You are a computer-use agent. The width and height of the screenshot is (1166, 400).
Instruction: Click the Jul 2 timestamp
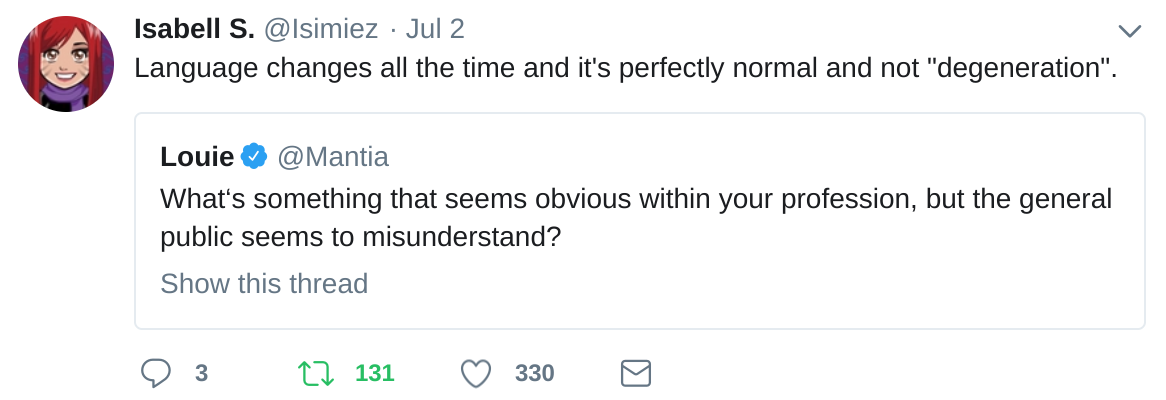pos(435,29)
